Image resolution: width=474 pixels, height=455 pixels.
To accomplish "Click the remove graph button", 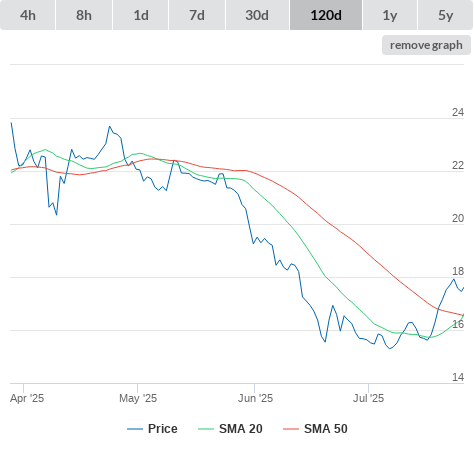I will [426, 45].
